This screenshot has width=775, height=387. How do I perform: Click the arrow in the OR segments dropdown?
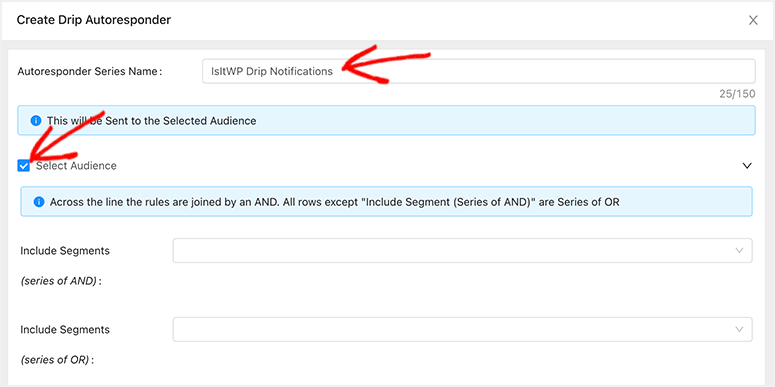[739, 329]
